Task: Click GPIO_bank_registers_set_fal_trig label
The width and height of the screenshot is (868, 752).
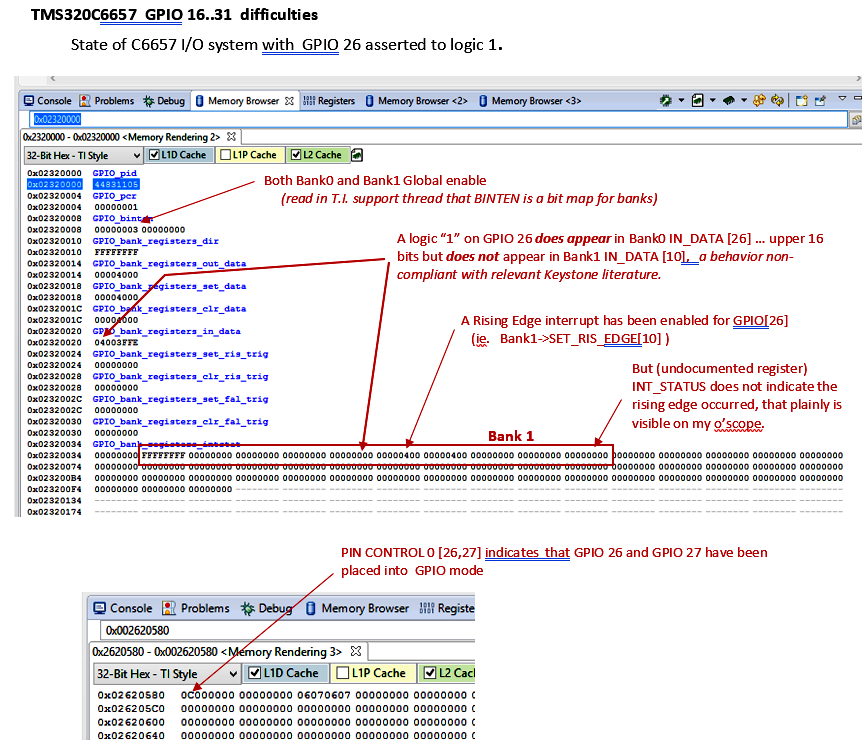Action: [180, 399]
